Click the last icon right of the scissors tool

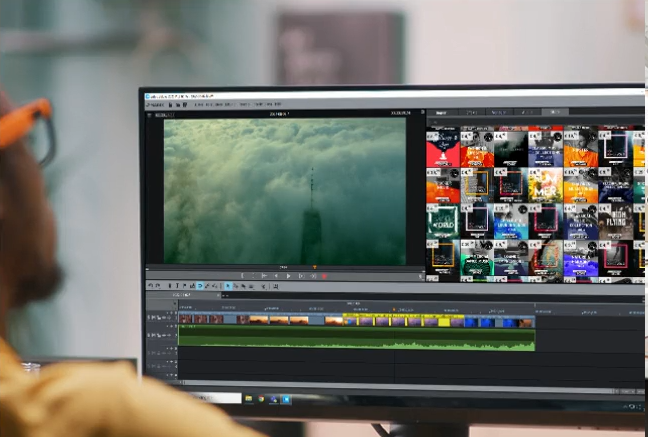(x=276, y=286)
